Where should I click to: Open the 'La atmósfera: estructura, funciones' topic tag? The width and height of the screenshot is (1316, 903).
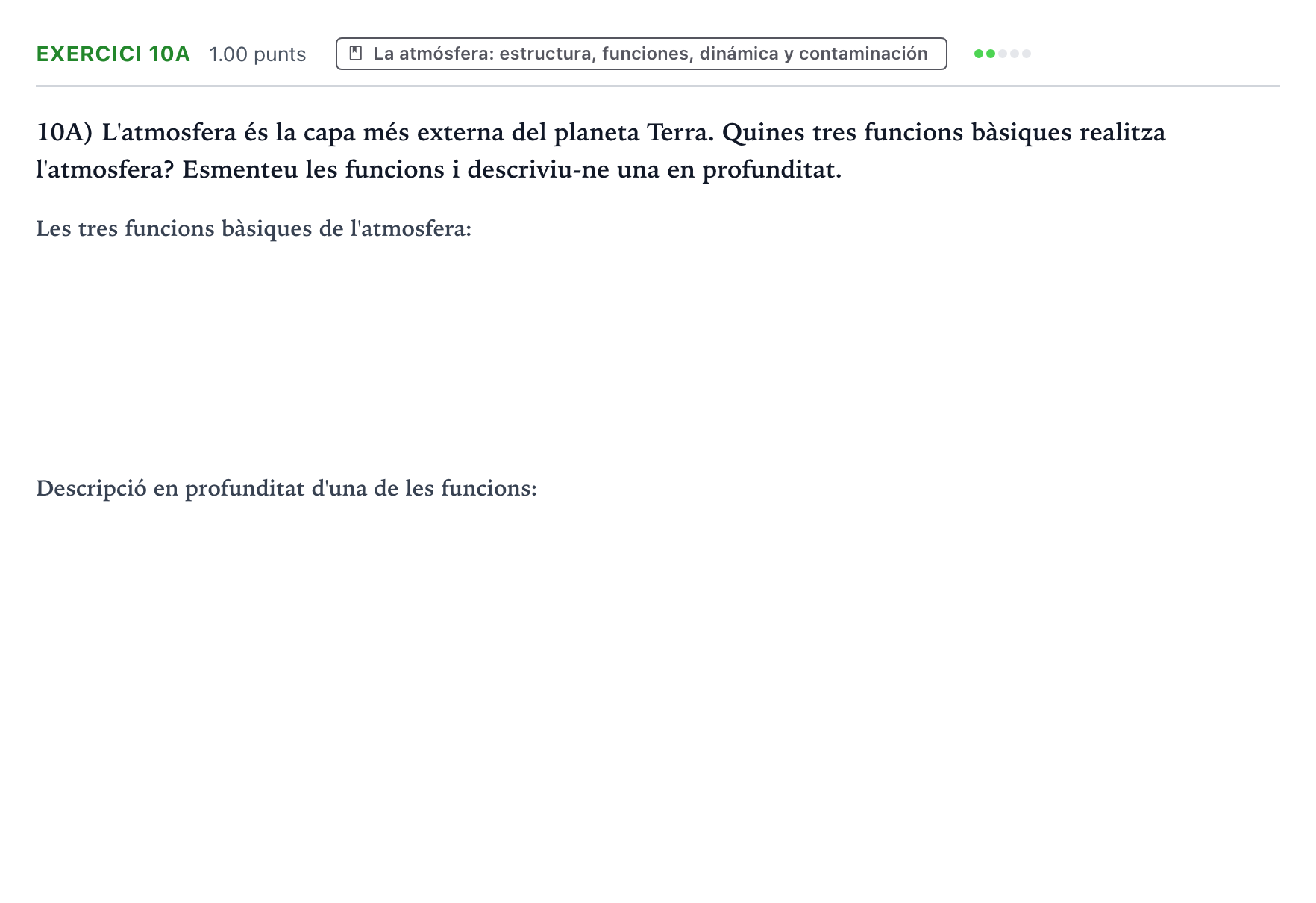click(641, 54)
